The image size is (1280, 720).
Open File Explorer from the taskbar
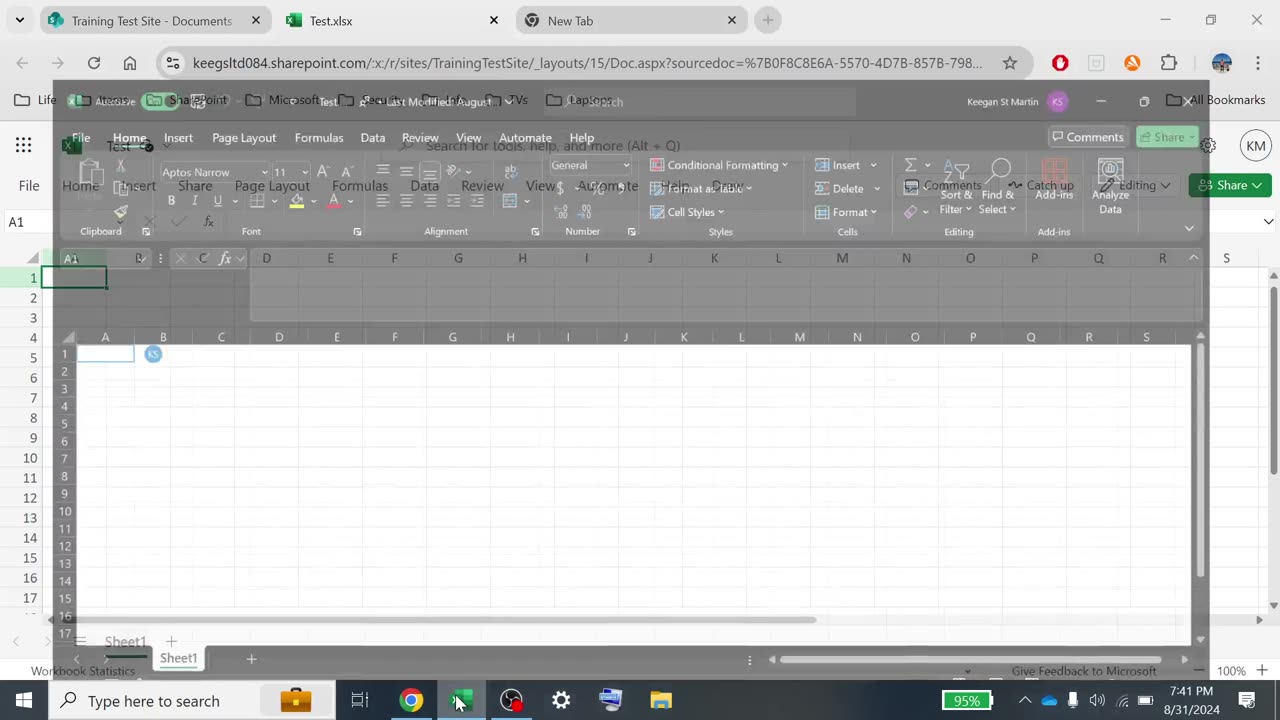click(x=661, y=700)
